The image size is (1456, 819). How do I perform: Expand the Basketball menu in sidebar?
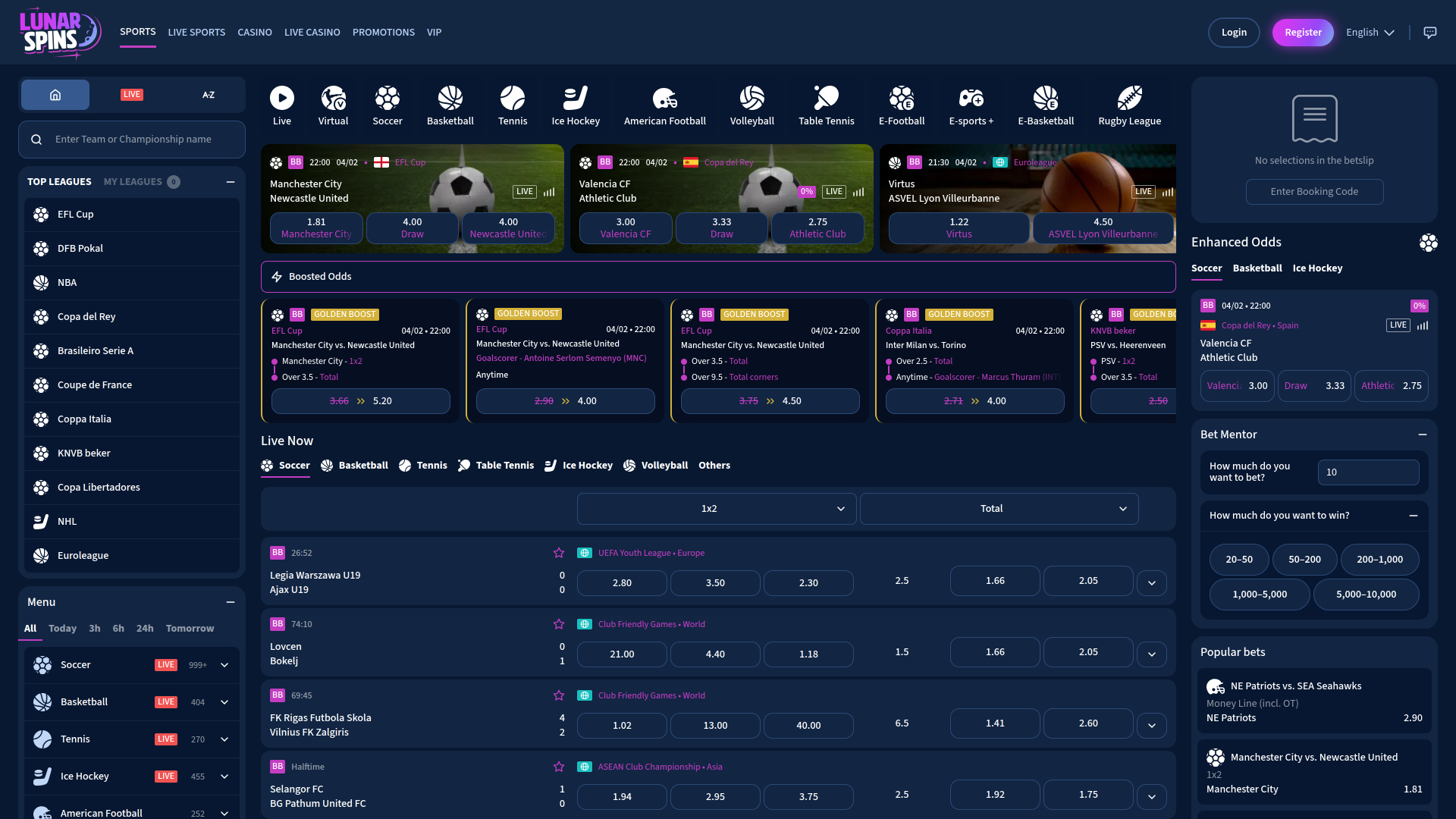pos(224,701)
